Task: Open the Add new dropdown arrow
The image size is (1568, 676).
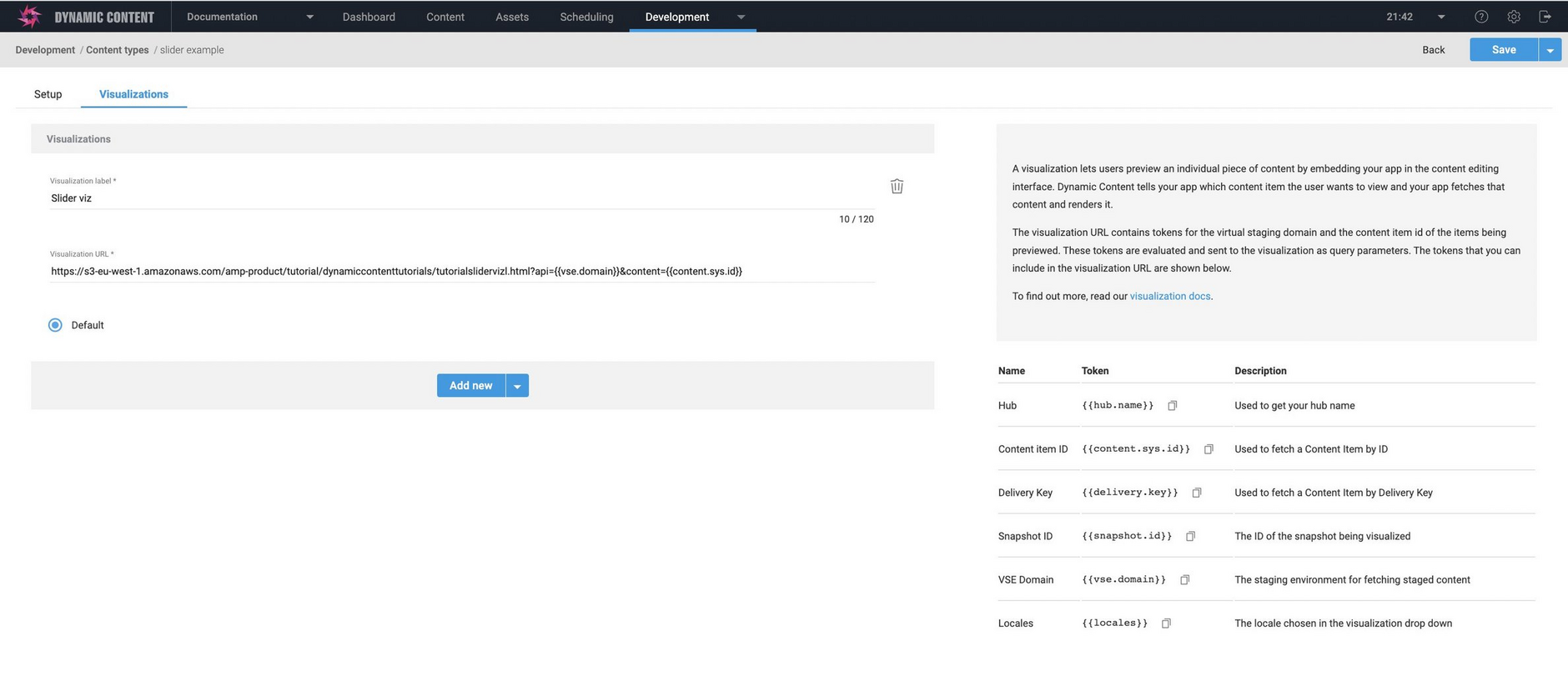Action: pyautogui.click(x=517, y=386)
